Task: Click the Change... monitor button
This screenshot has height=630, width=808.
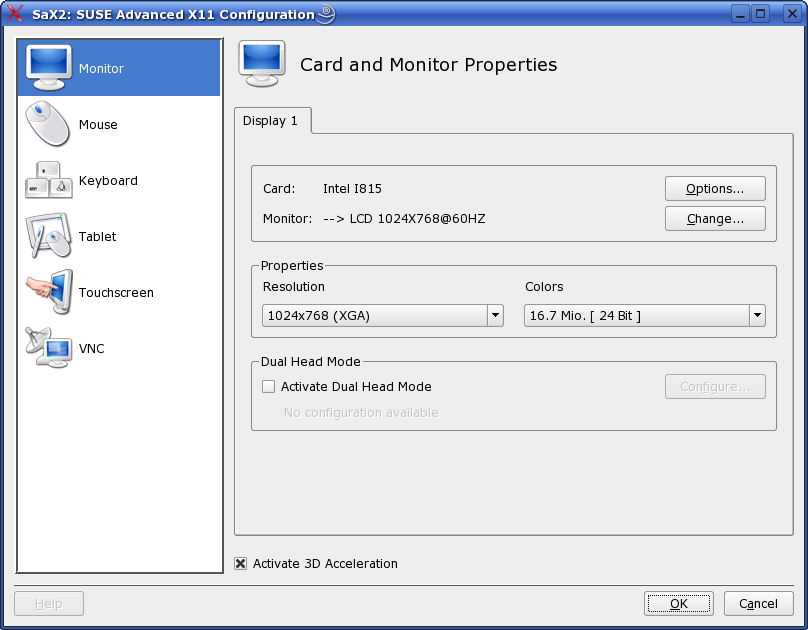Action: (x=715, y=218)
